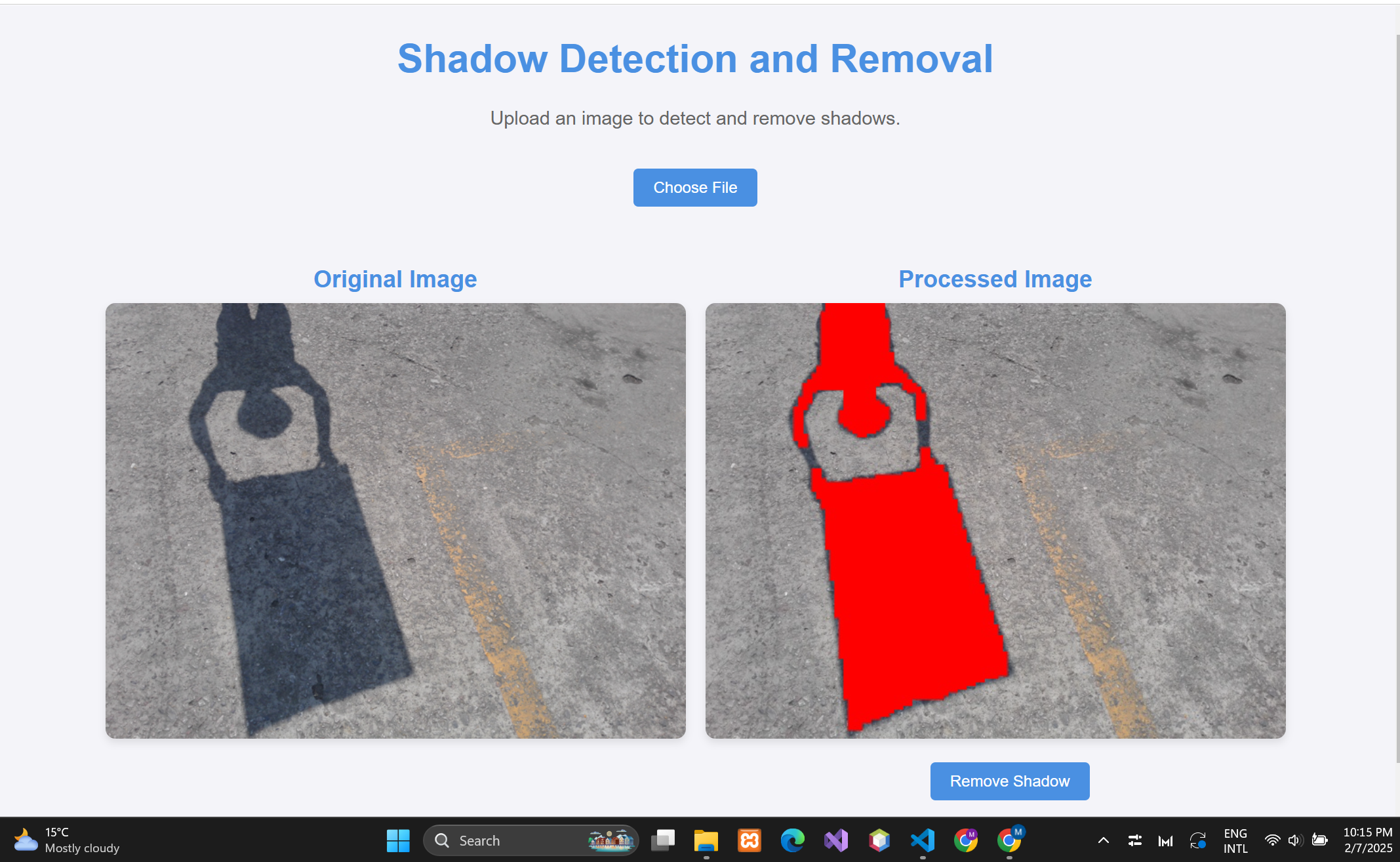
Task: Open the clock and date panel
Action: [1367, 840]
